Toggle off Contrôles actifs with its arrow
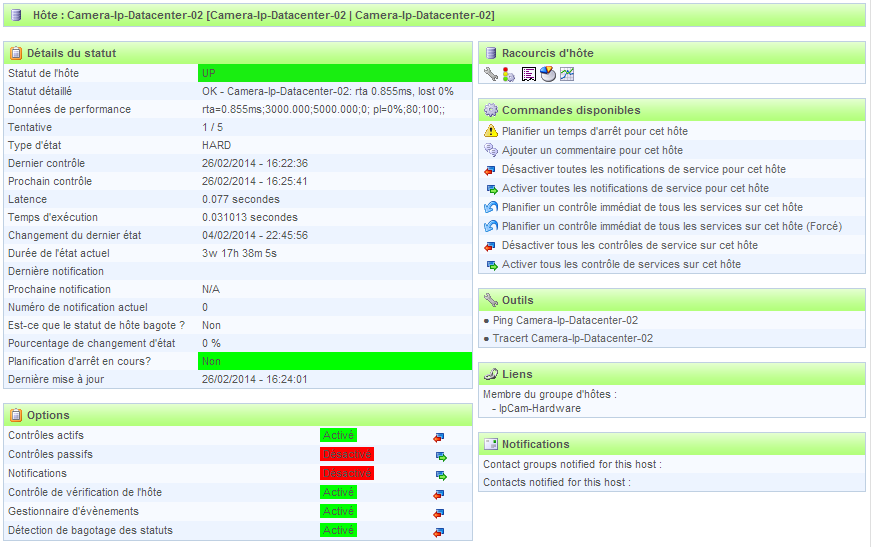This screenshot has height=547, width=871. pyautogui.click(x=439, y=438)
